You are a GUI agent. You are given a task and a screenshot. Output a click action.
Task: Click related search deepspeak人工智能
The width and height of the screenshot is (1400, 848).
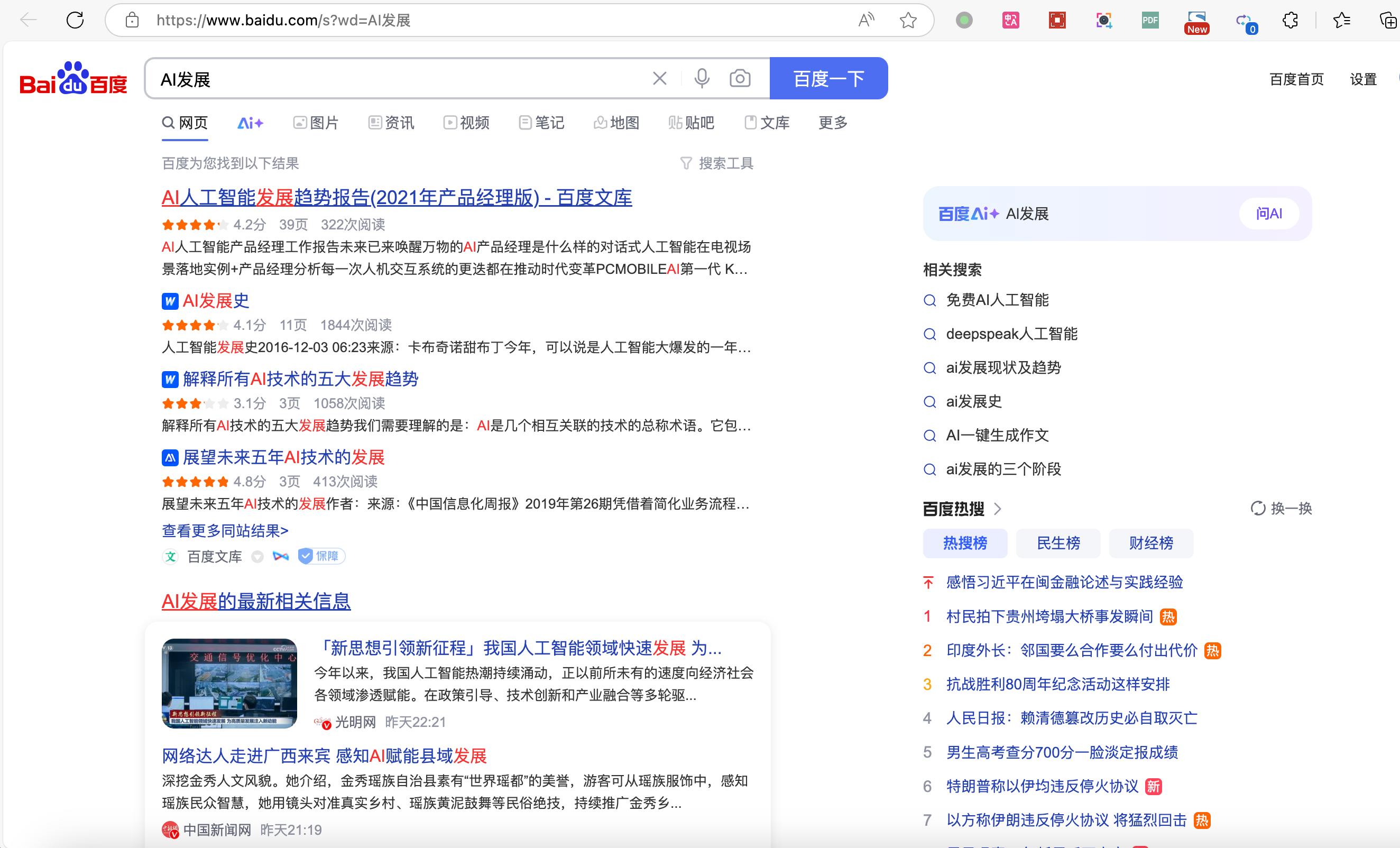click(1011, 334)
